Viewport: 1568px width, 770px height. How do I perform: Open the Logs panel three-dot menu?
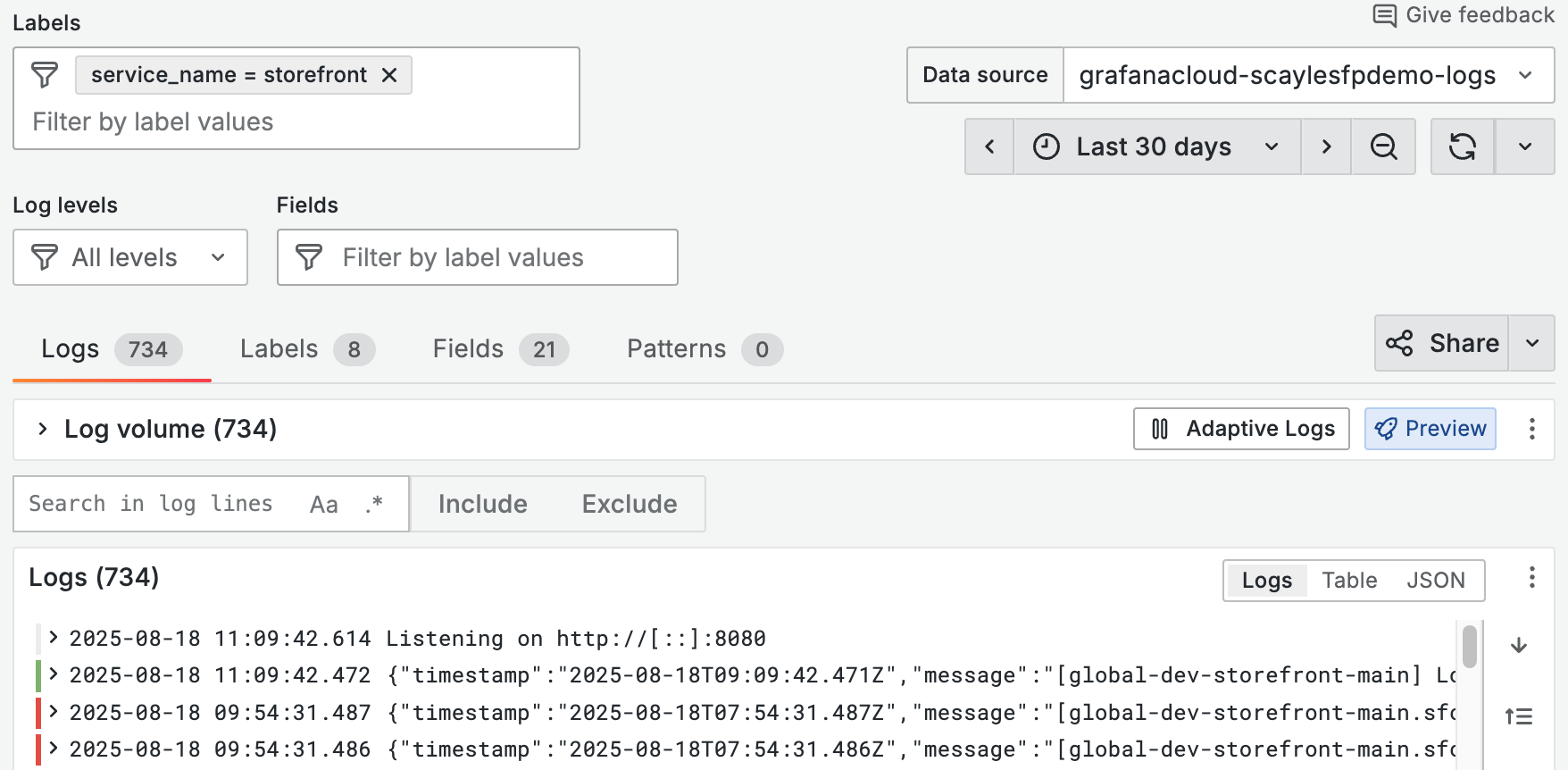(x=1531, y=578)
